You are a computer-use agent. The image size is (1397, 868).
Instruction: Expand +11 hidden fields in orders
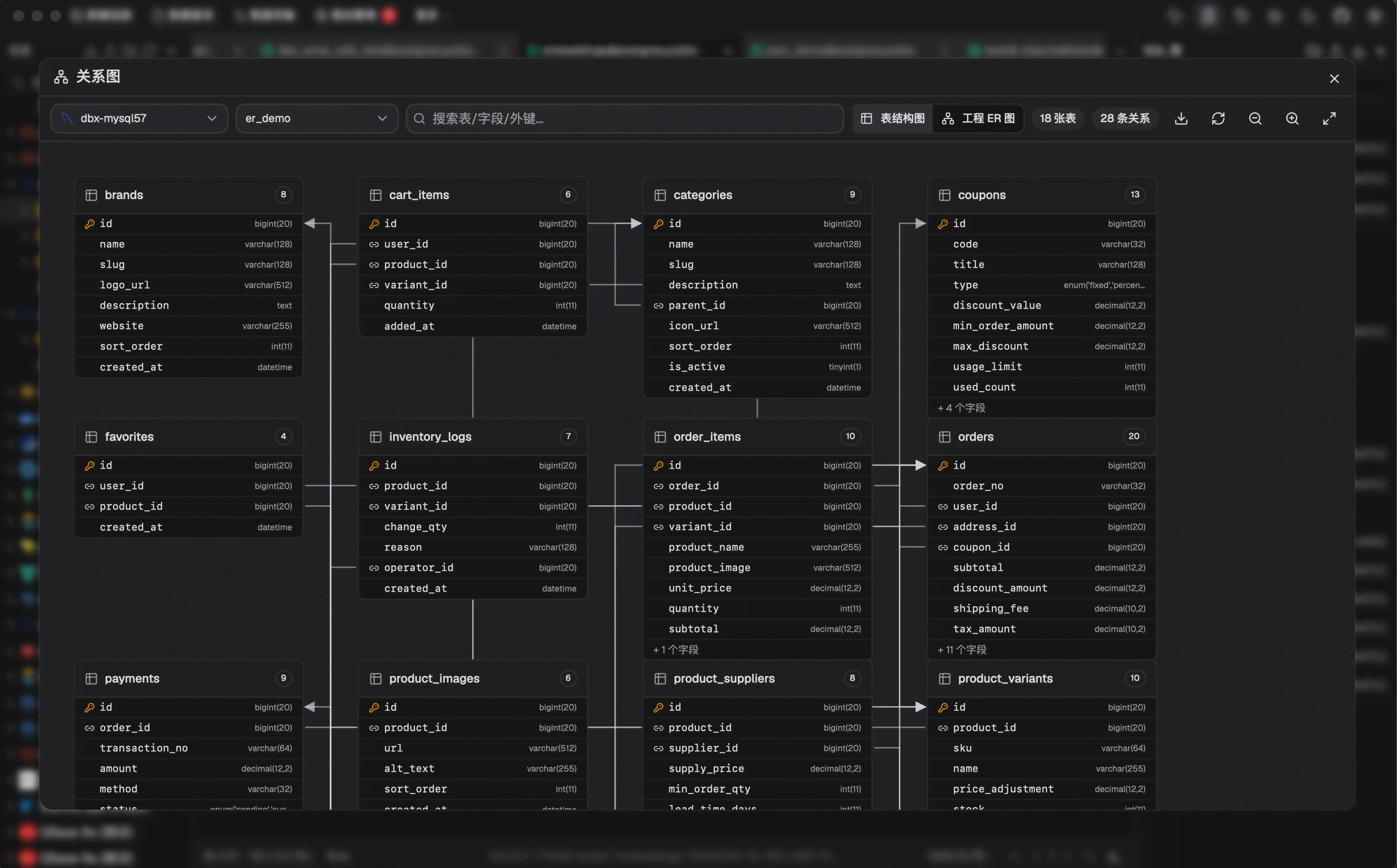962,650
